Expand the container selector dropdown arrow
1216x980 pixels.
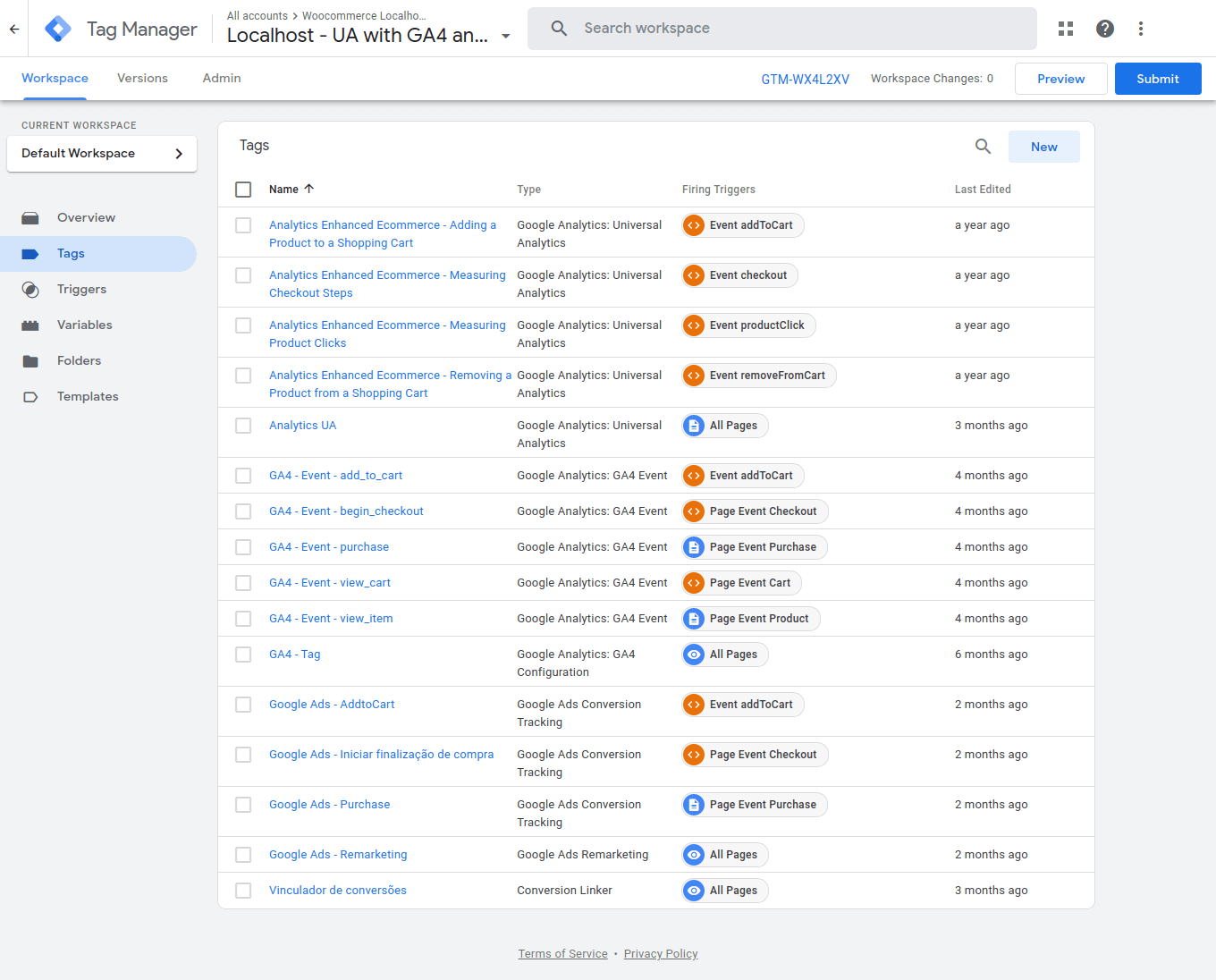click(506, 37)
